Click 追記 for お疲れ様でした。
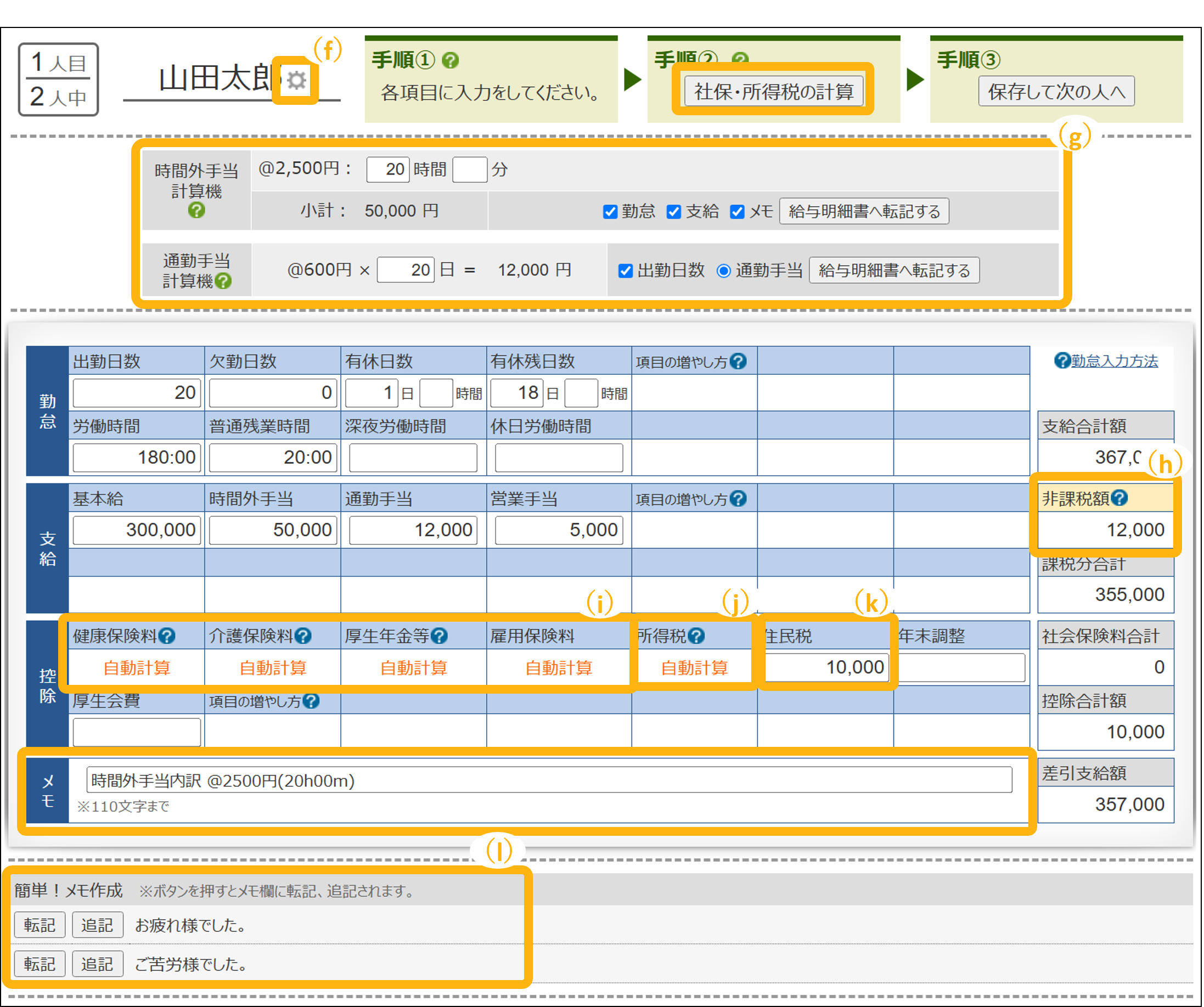This screenshot has width=1204, height=1007. pos(97,925)
